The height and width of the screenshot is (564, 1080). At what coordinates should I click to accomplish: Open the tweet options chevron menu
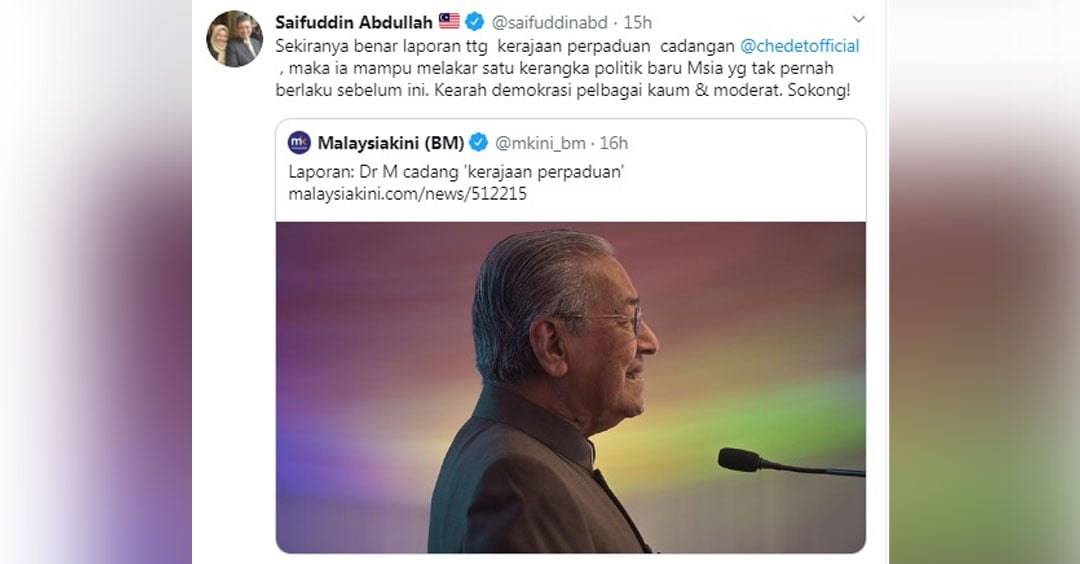(x=858, y=19)
